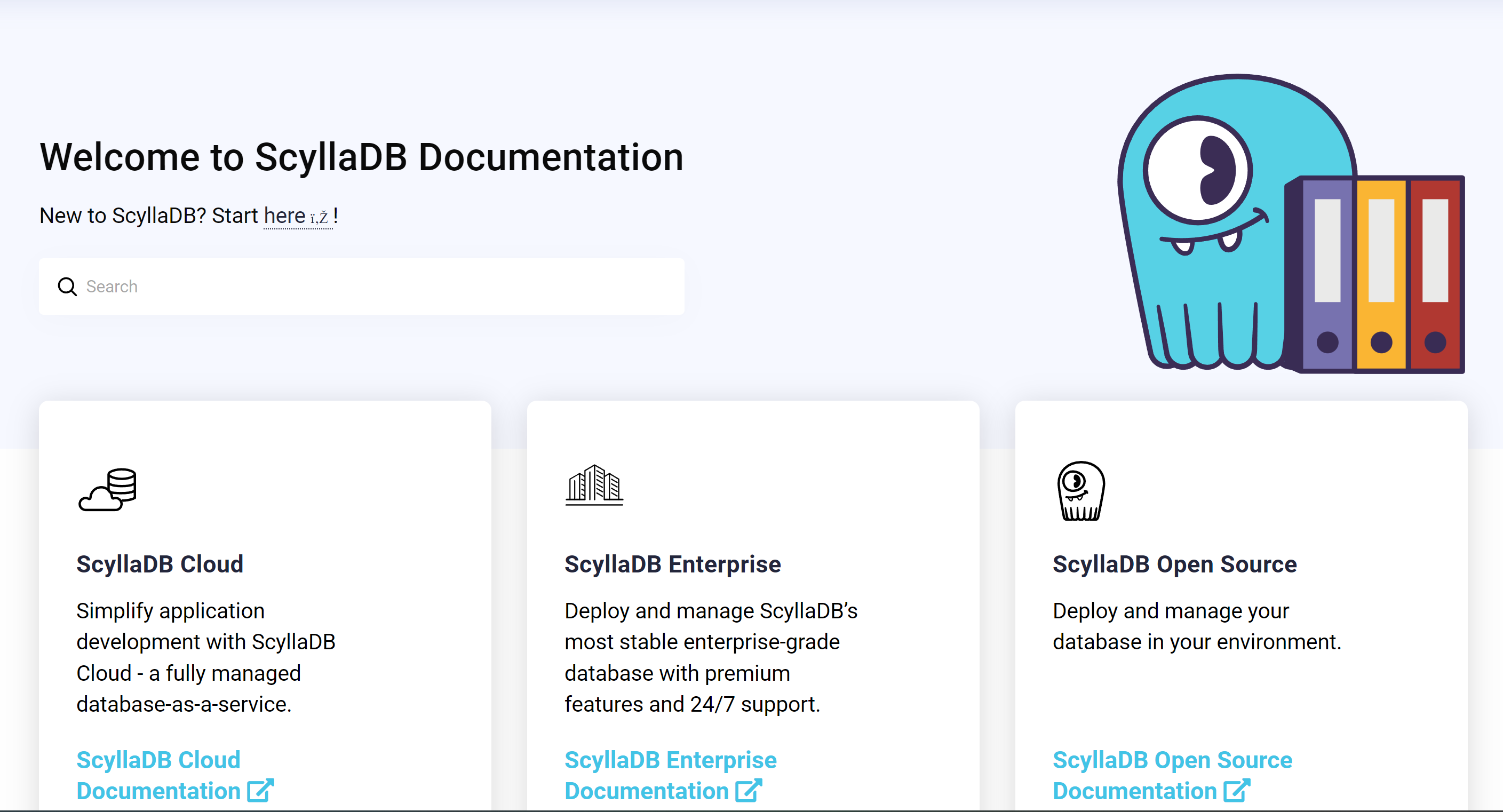Viewport: 1503px width, 812px height.
Task: Click the ScyllaDB Cloud database icon
Action: [108, 489]
